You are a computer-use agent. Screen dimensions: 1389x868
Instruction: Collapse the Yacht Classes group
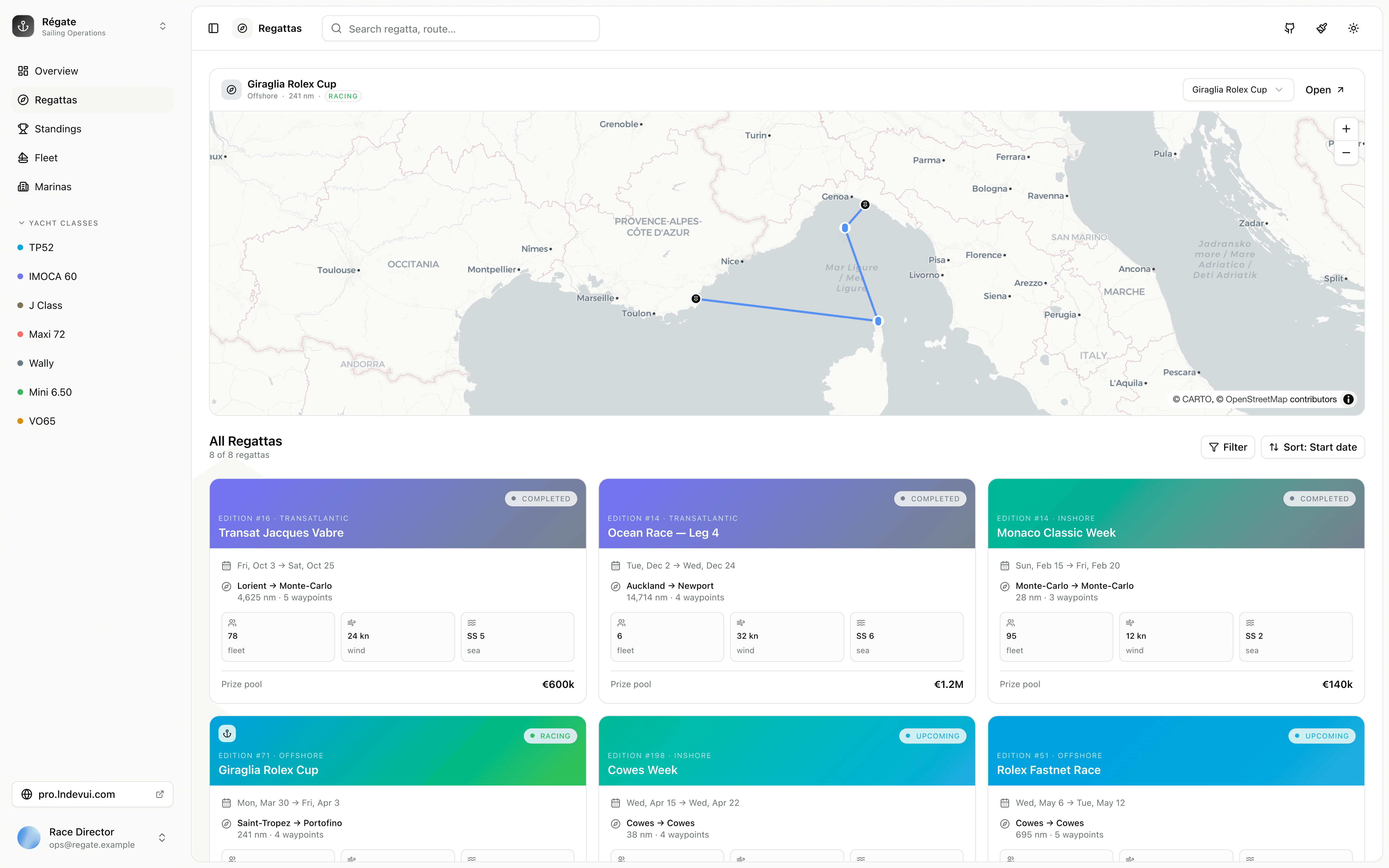[58, 223]
